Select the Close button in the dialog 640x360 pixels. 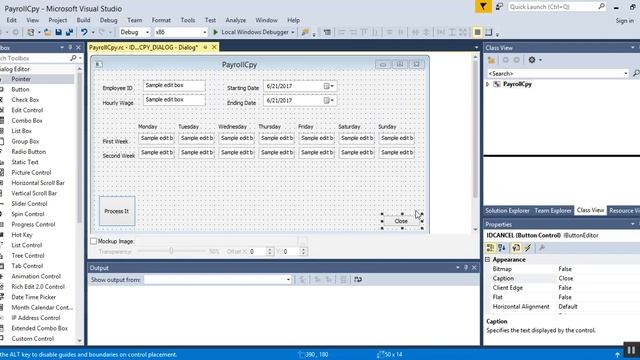pyautogui.click(x=401, y=221)
